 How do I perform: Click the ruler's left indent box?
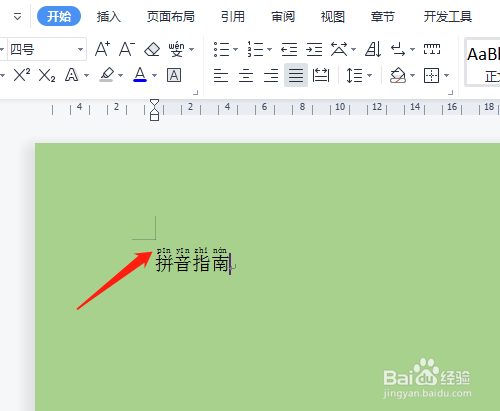click(x=154, y=117)
